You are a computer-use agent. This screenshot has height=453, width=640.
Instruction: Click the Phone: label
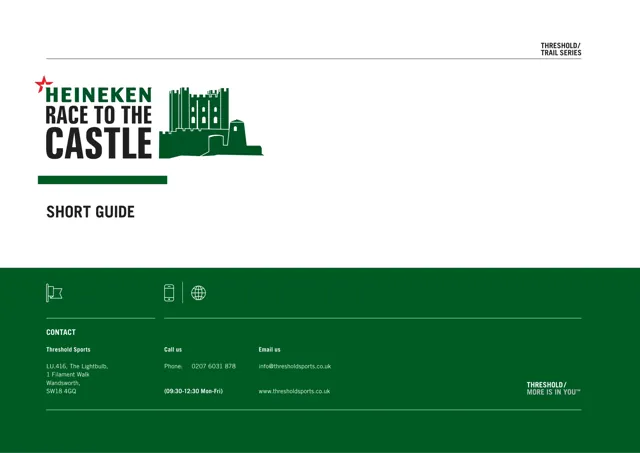[x=173, y=366]
